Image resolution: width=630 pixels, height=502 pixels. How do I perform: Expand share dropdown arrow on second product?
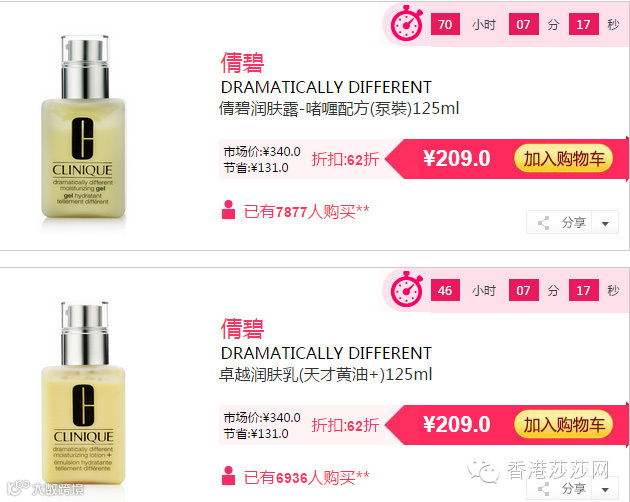tap(605, 489)
